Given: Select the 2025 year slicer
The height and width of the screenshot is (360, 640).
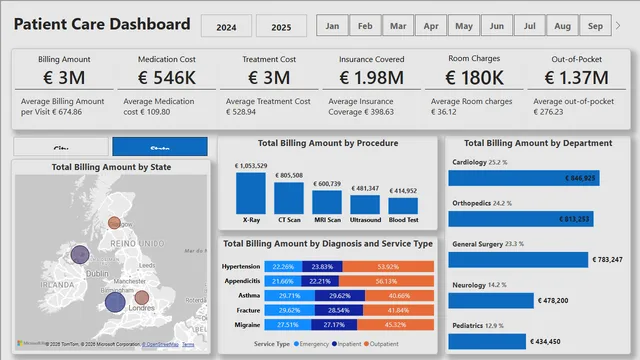Looking at the screenshot, I should coord(281,26).
